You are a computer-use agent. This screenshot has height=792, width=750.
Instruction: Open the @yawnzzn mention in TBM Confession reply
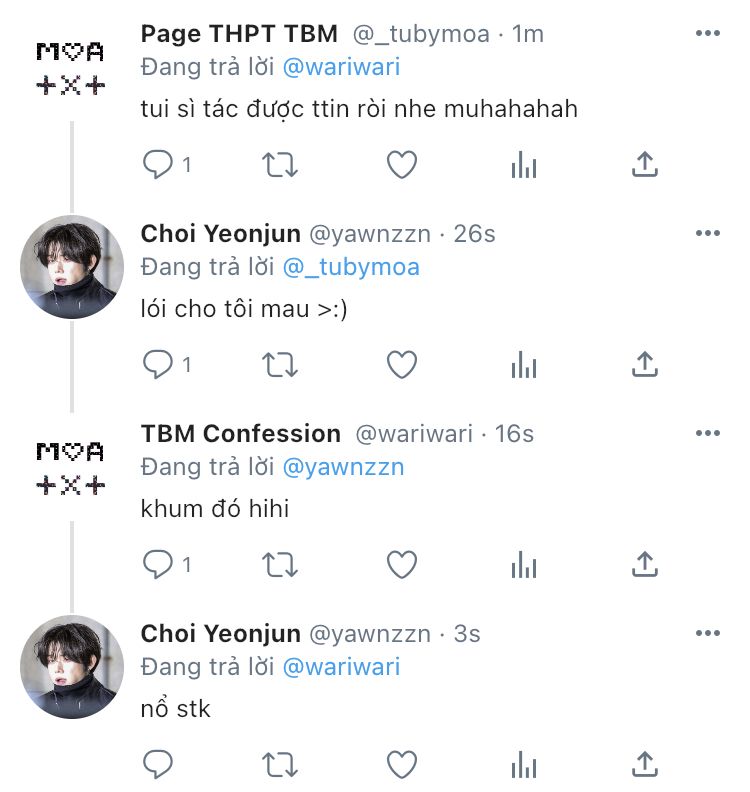point(345,467)
